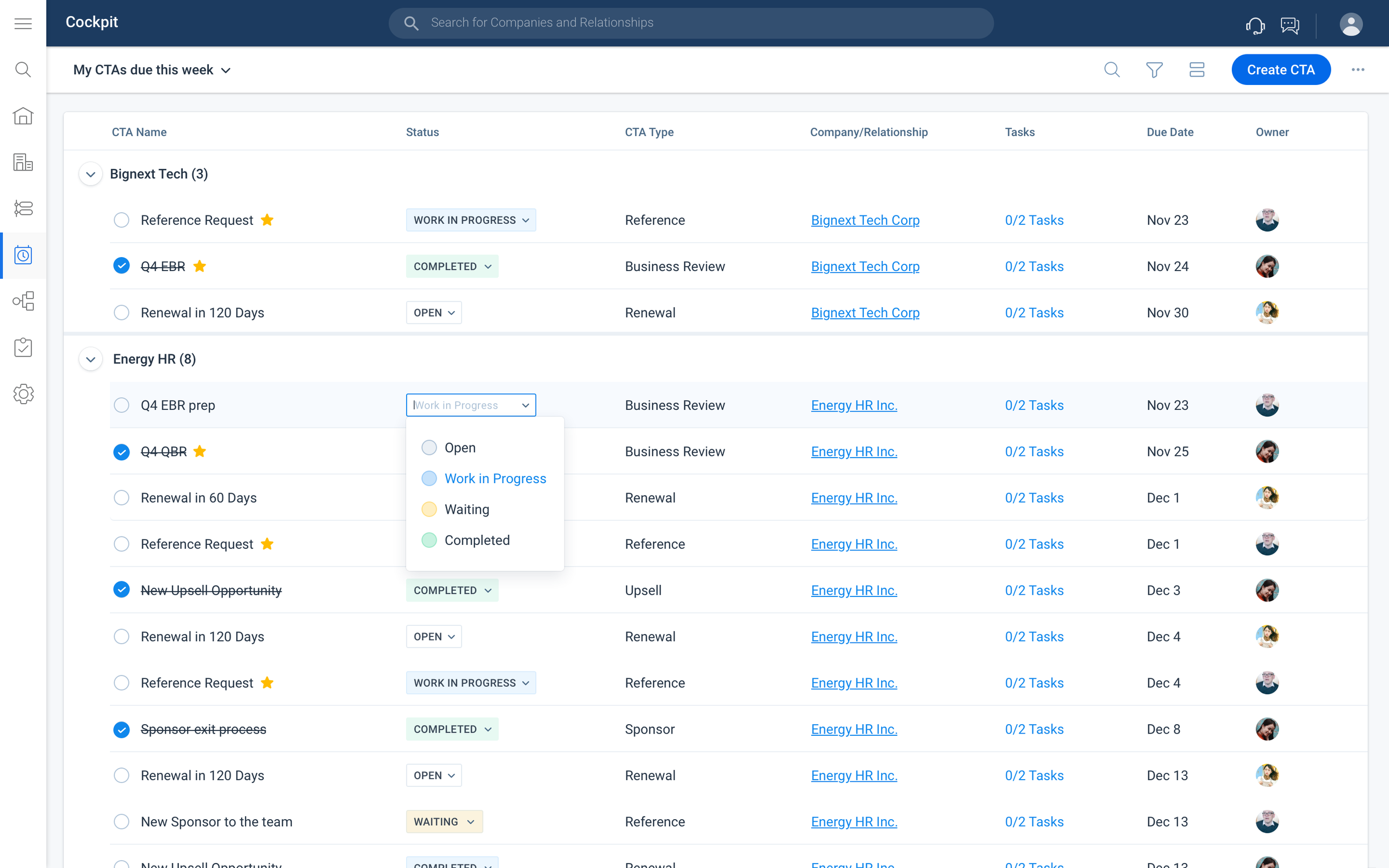Collapse the Bignext Tech group

(x=91, y=174)
